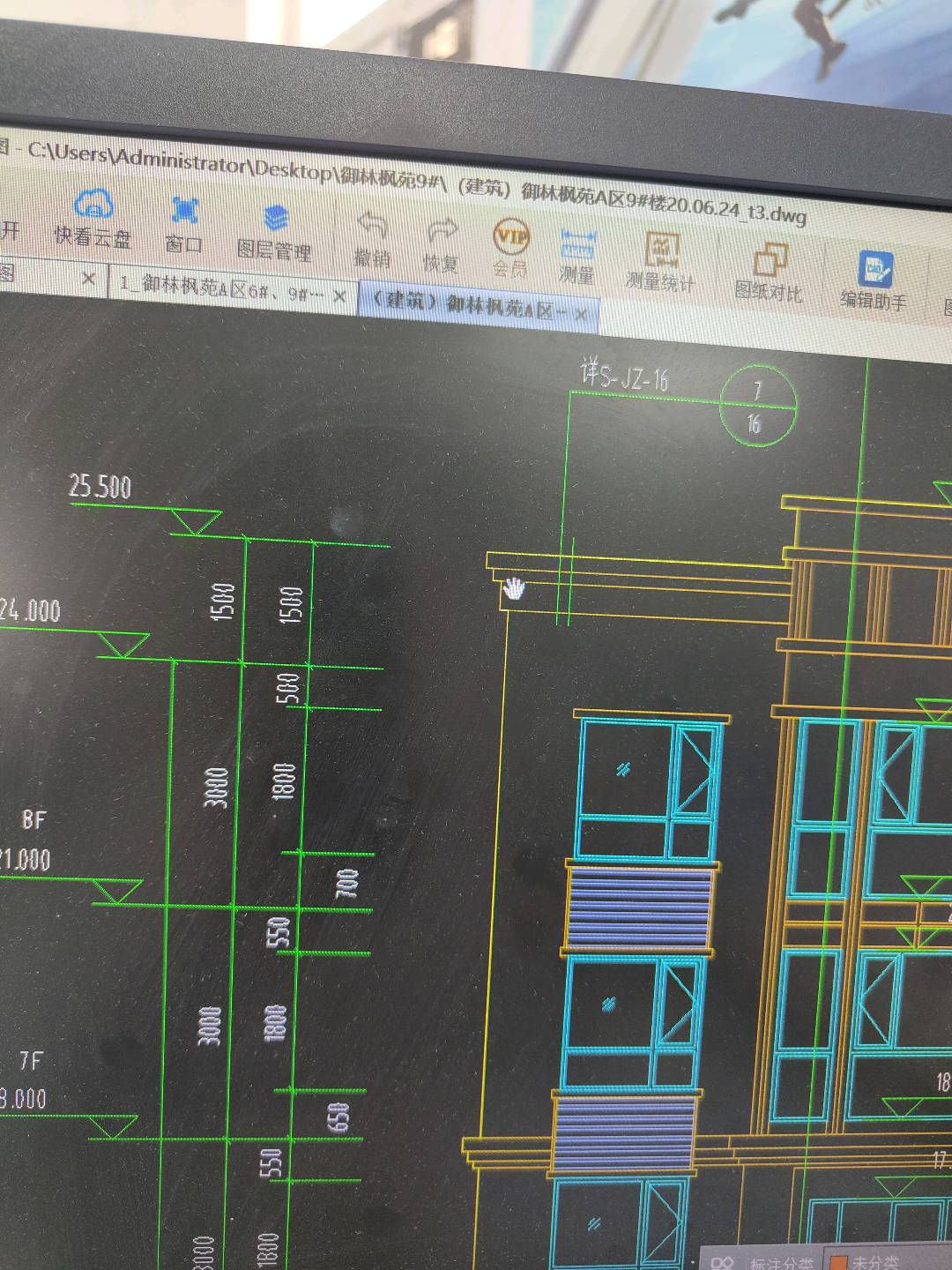
Task: Select the 700 dimension text
Action: tap(347, 884)
